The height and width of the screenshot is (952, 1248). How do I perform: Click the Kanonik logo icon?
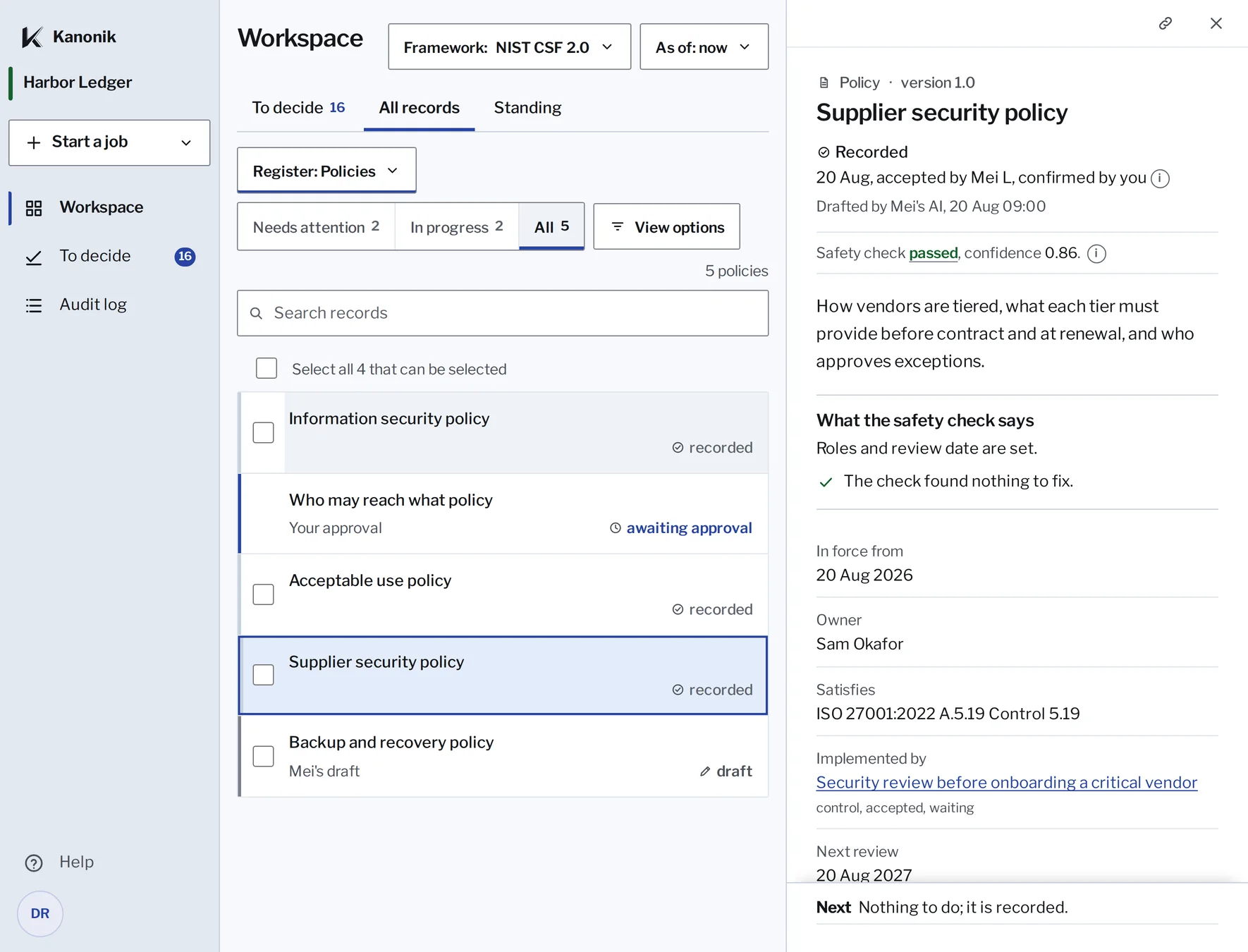click(x=32, y=37)
